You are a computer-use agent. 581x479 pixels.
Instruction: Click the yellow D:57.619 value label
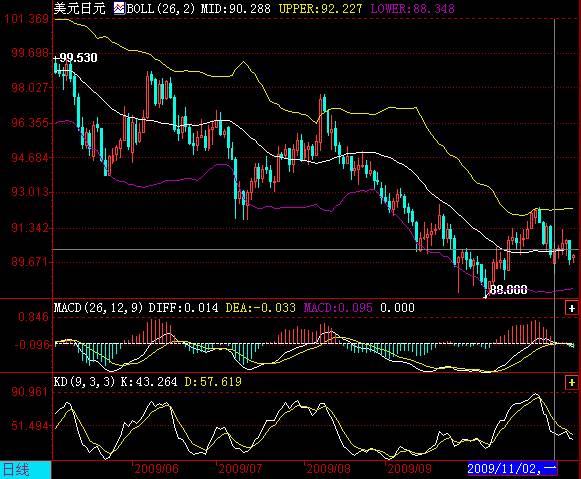pyautogui.click(x=213, y=381)
